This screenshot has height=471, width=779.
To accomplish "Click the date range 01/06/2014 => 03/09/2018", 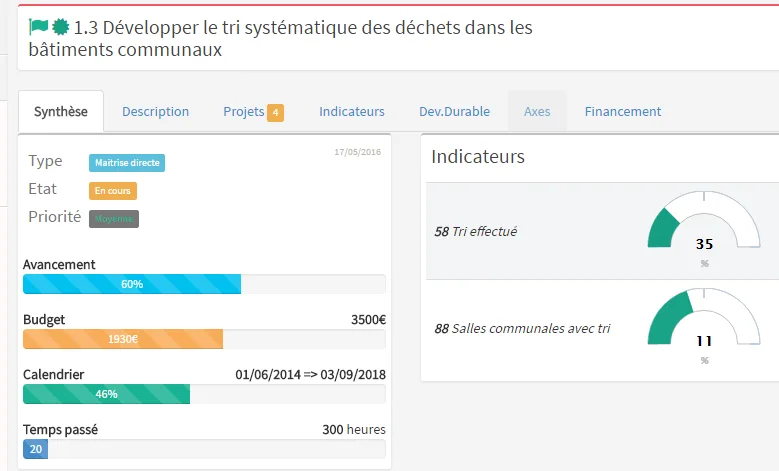I will 311,375.
